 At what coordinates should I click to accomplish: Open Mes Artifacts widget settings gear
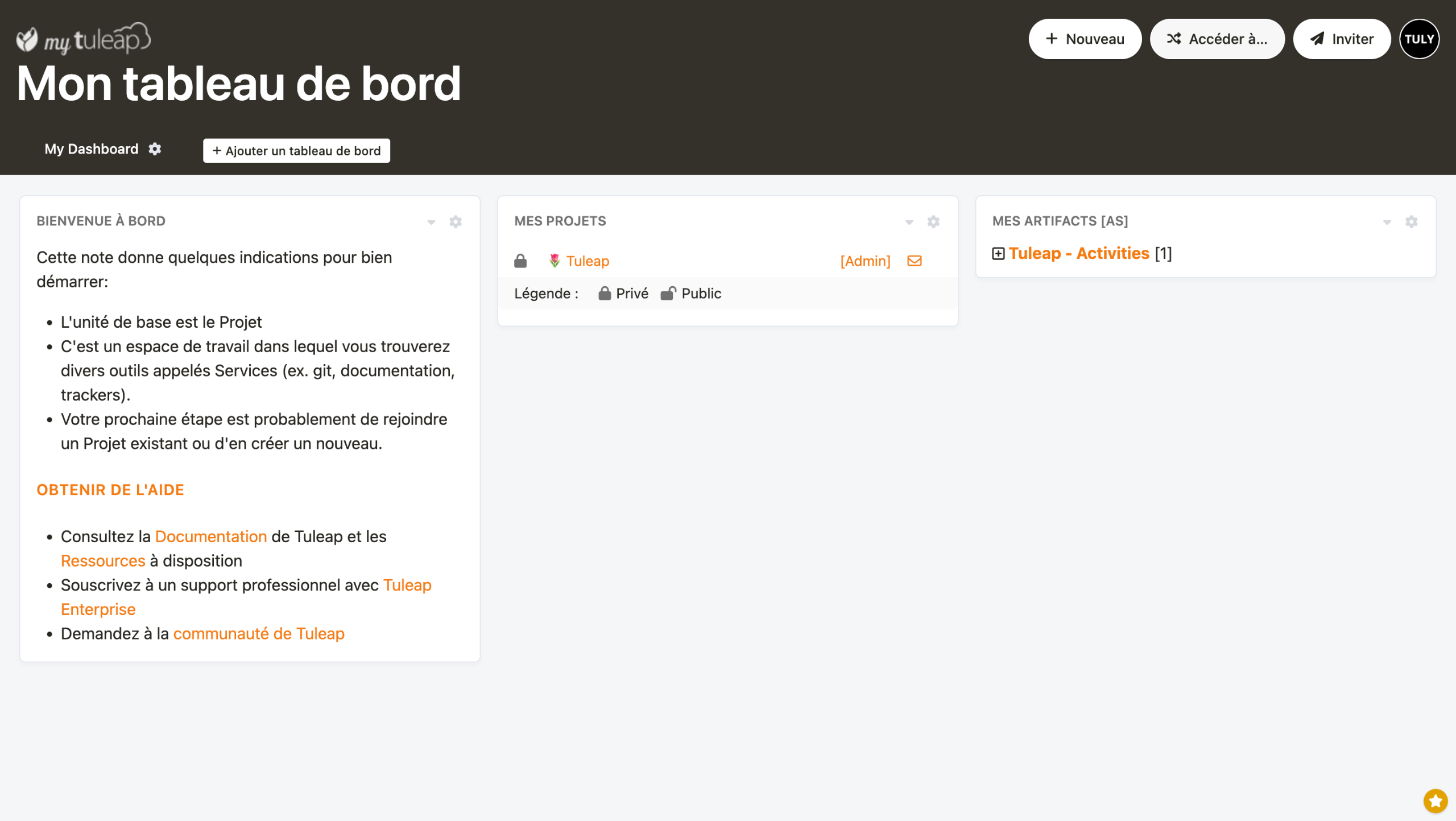pos(1411,221)
